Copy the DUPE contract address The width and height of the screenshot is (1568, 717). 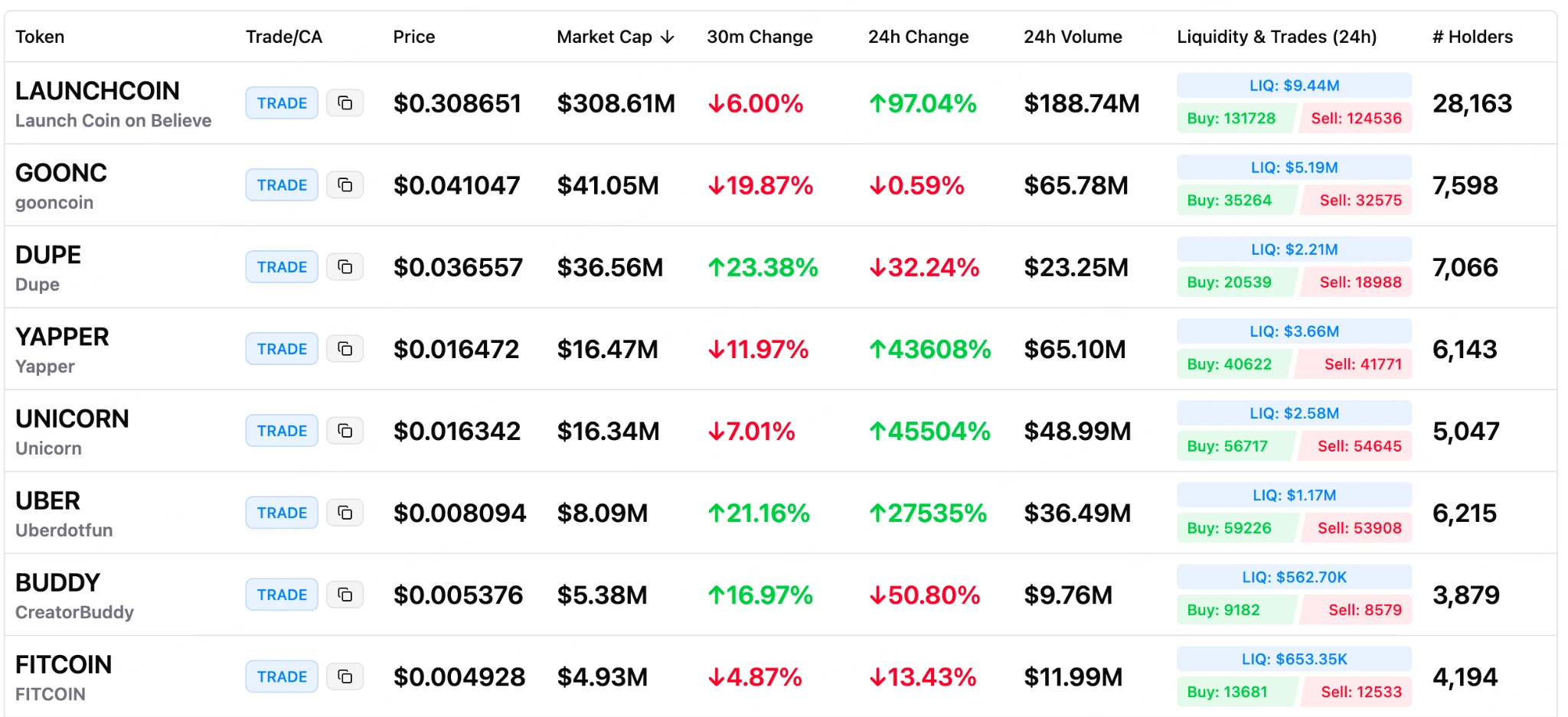pyautogui.click(x=345, y=267)
